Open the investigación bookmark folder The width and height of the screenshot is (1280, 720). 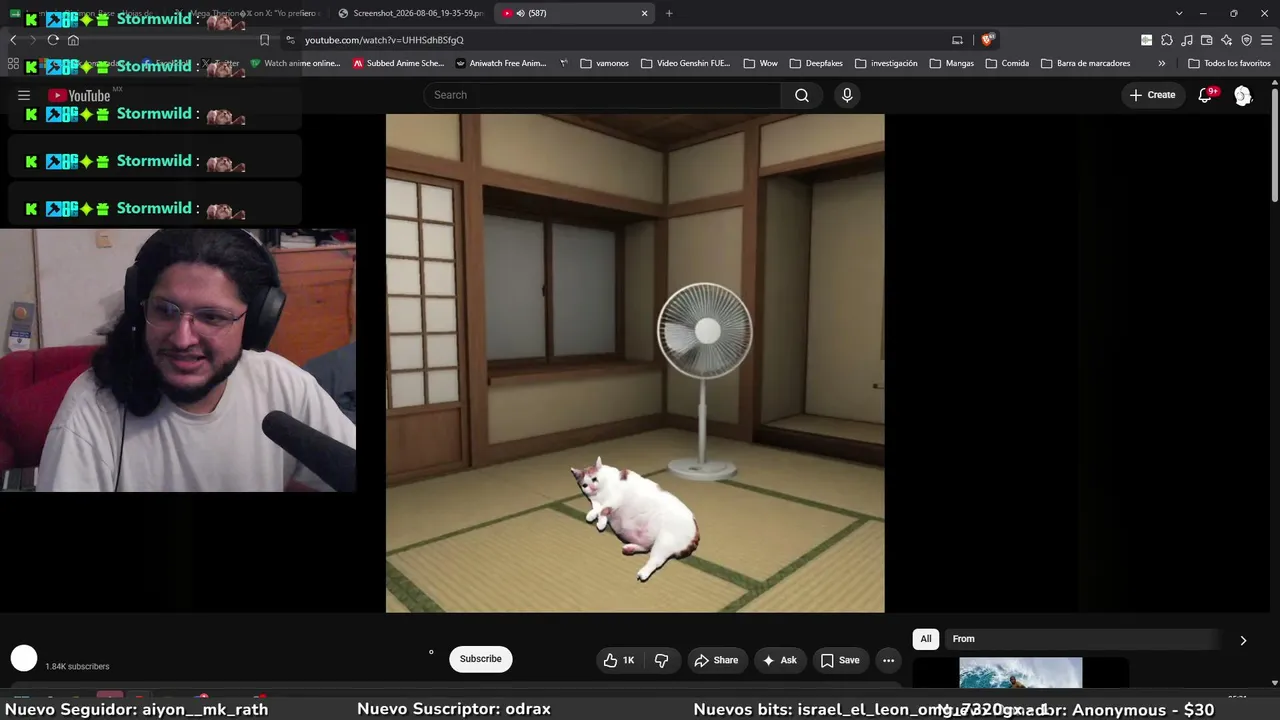pos(886,63)
